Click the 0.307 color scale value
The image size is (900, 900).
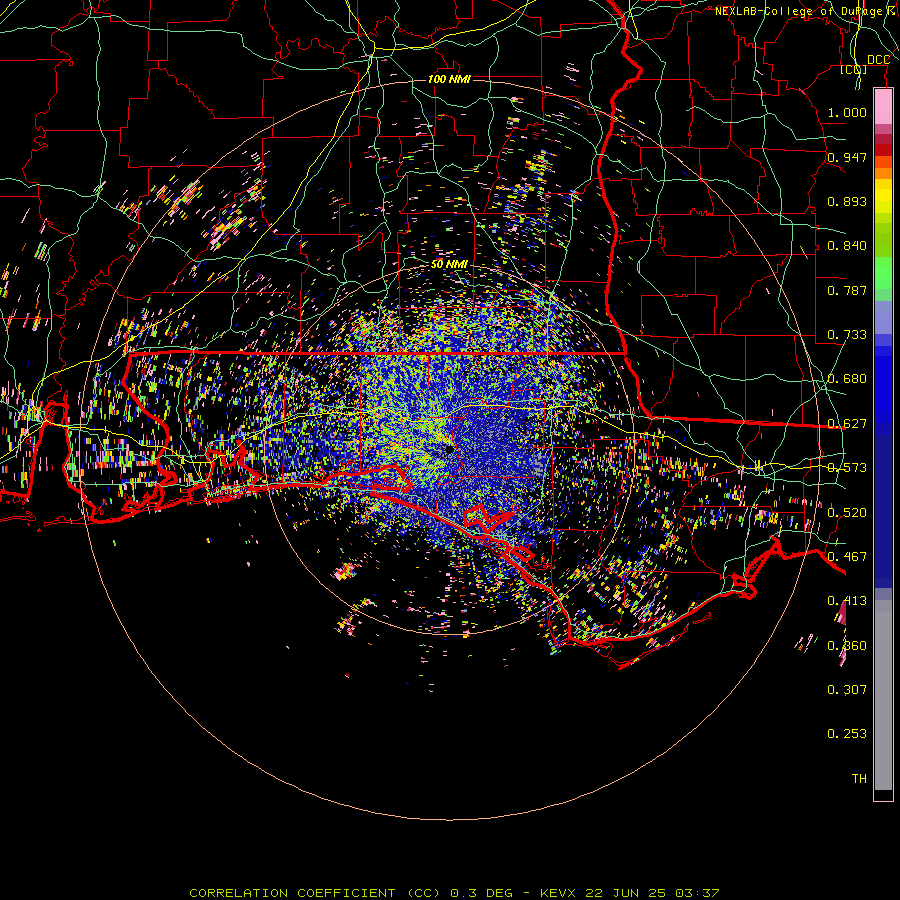tap(847, 690)
